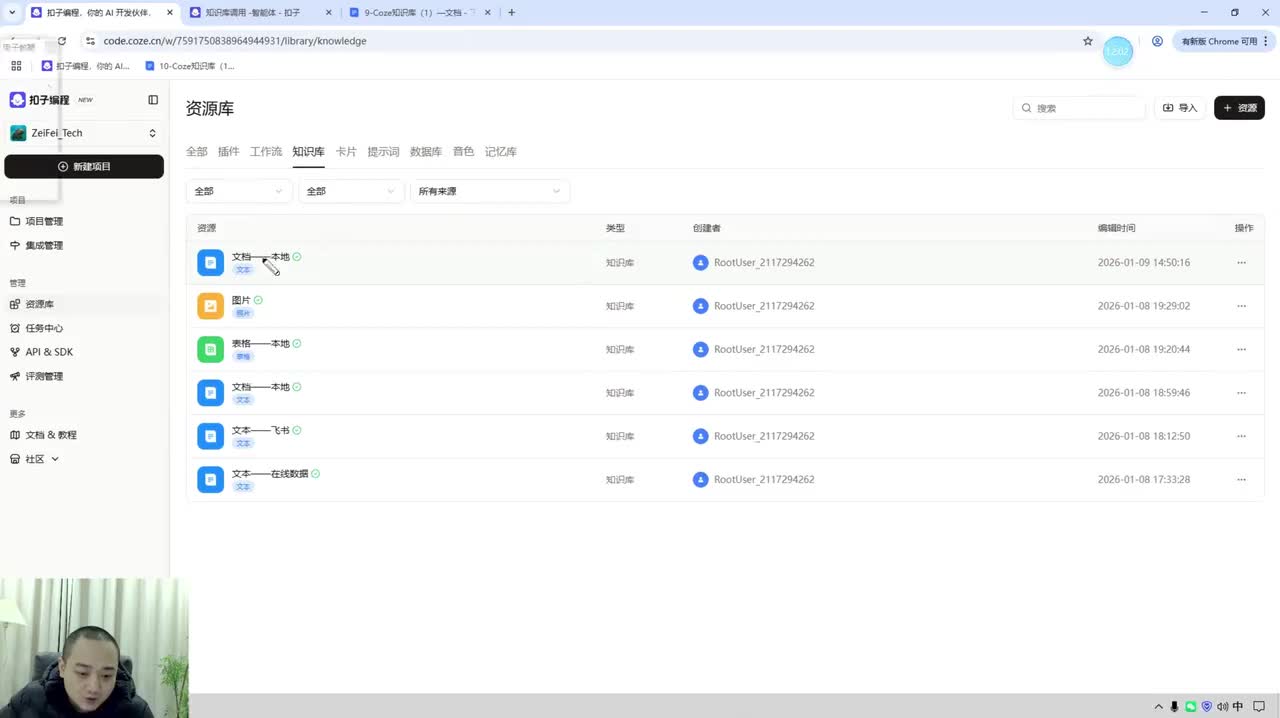Open more actions for 文本——飞书 row
This screenshot has width=1280, height=718.
1242,436
